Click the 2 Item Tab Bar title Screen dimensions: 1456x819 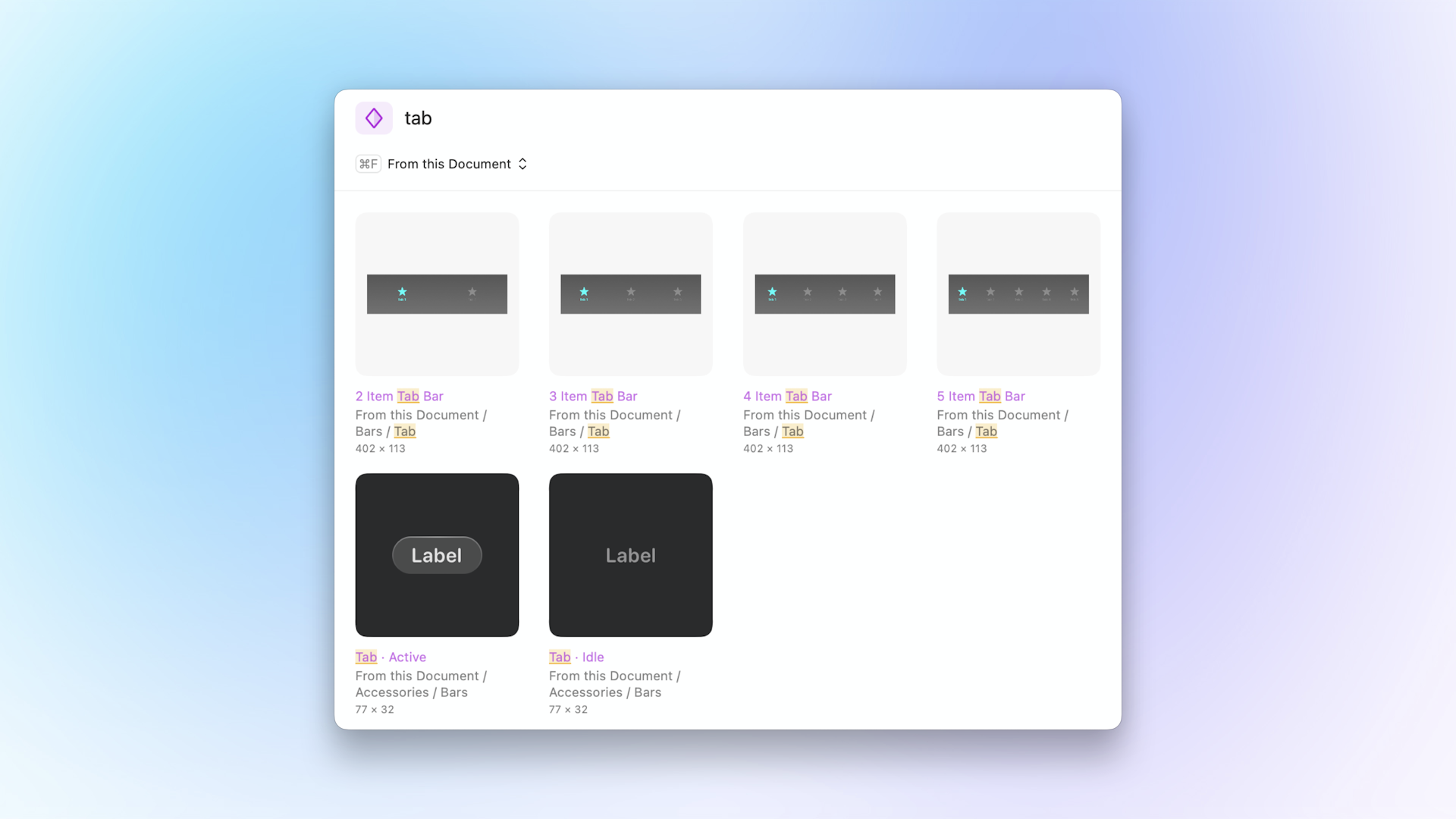[399, 396]
